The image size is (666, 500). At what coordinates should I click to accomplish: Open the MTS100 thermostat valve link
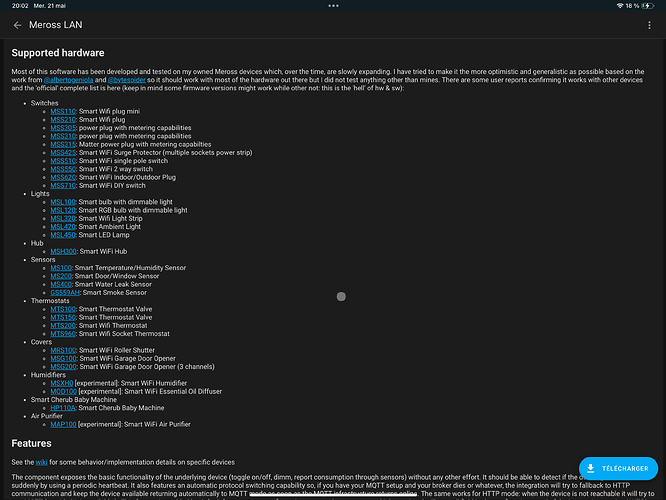pos(63,309)
